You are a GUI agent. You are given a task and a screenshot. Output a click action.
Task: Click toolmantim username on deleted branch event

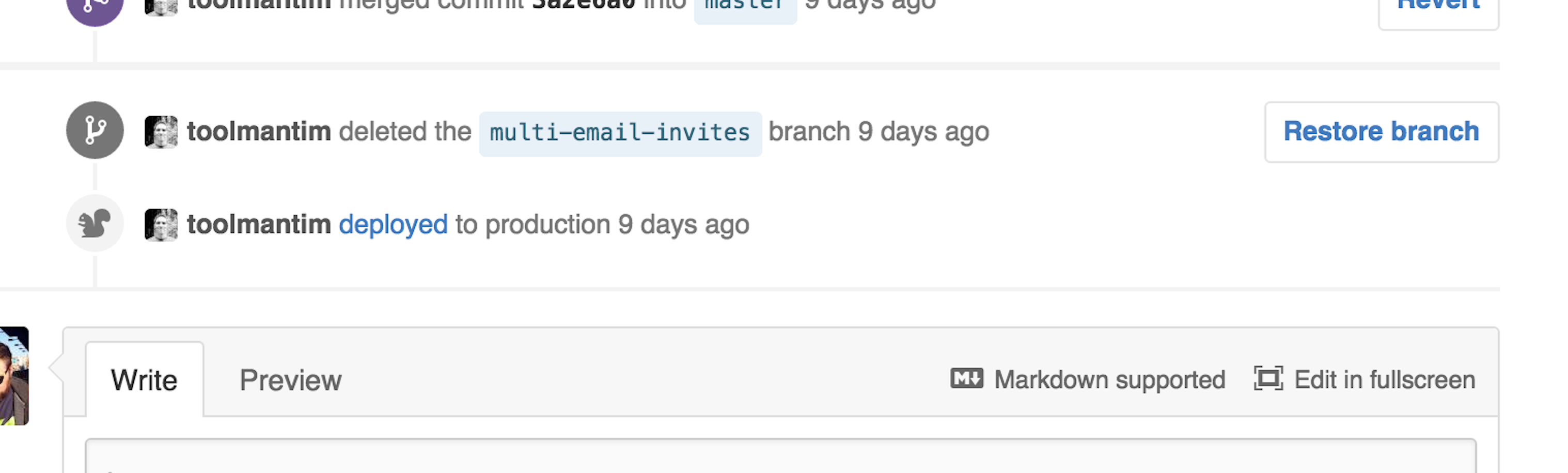tap(259, 130)
